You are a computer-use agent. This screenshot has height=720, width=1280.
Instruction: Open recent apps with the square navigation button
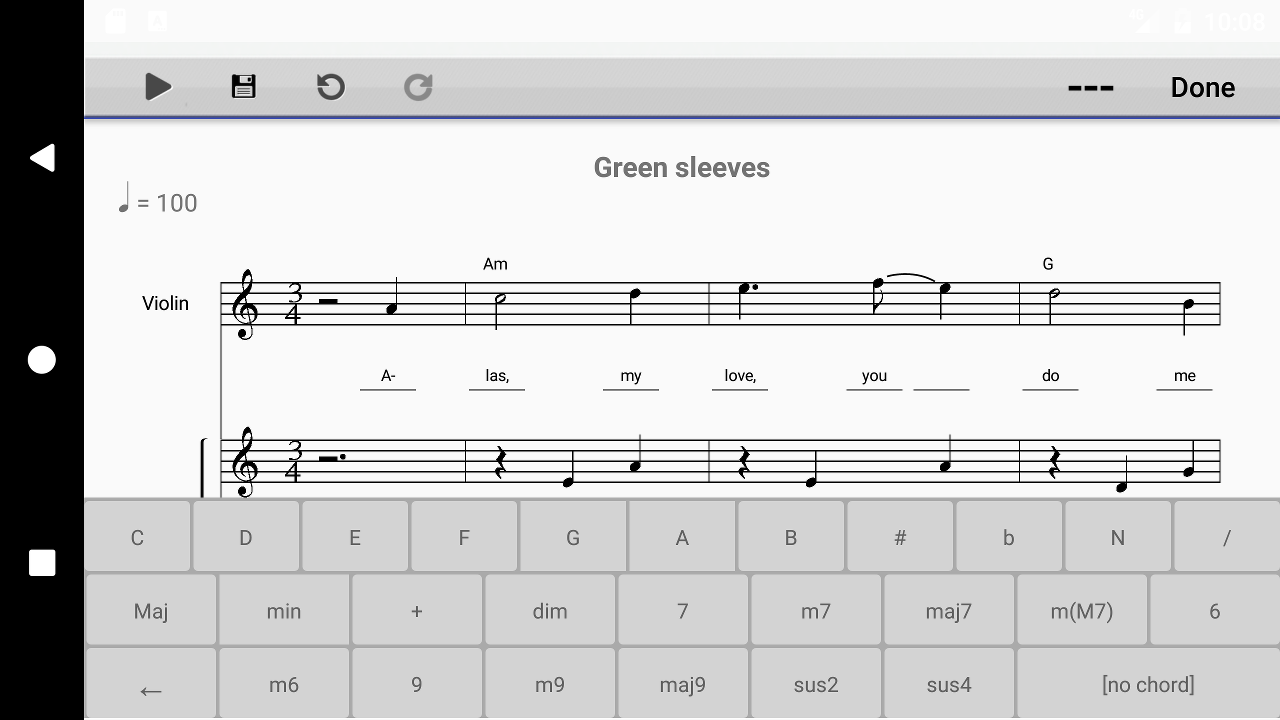(x=41, y=563)
